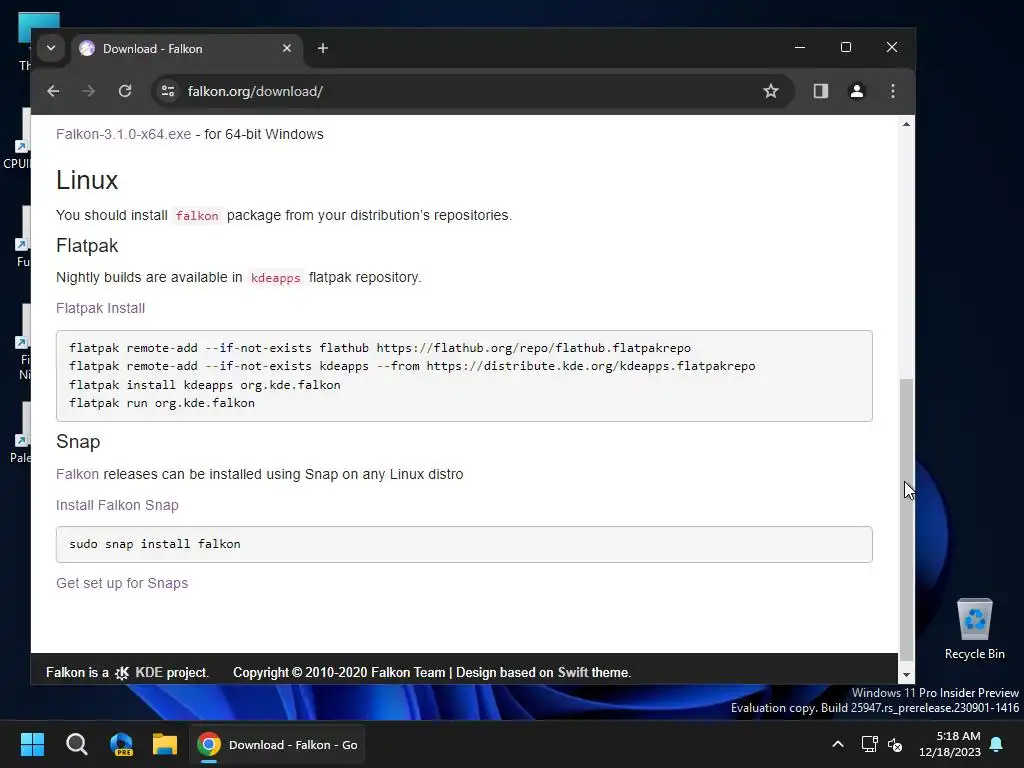Open the Windows Start menu
1024x768 pixels.
tap(32, 744)
